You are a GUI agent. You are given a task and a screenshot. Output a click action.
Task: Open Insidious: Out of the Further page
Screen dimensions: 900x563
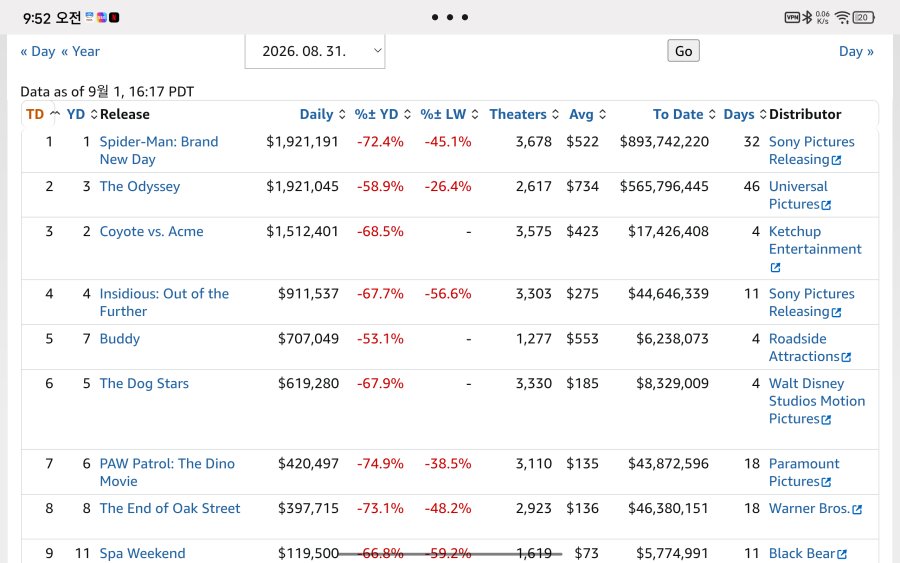164,302
